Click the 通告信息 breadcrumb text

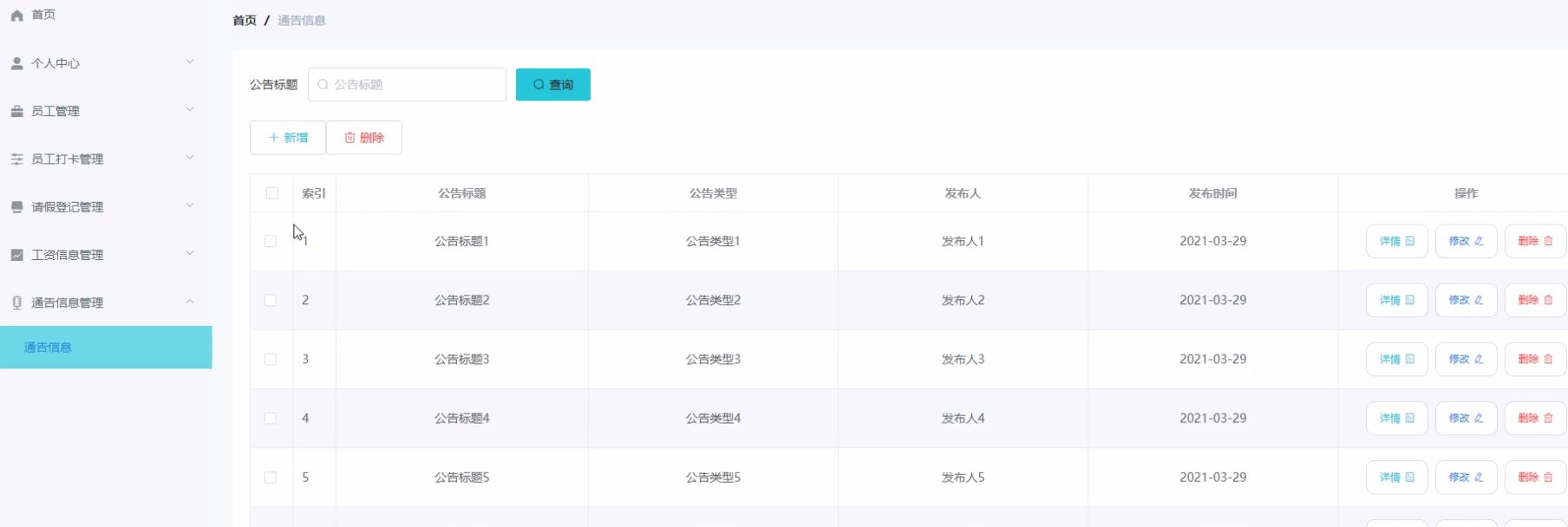[x=302, y=20]
